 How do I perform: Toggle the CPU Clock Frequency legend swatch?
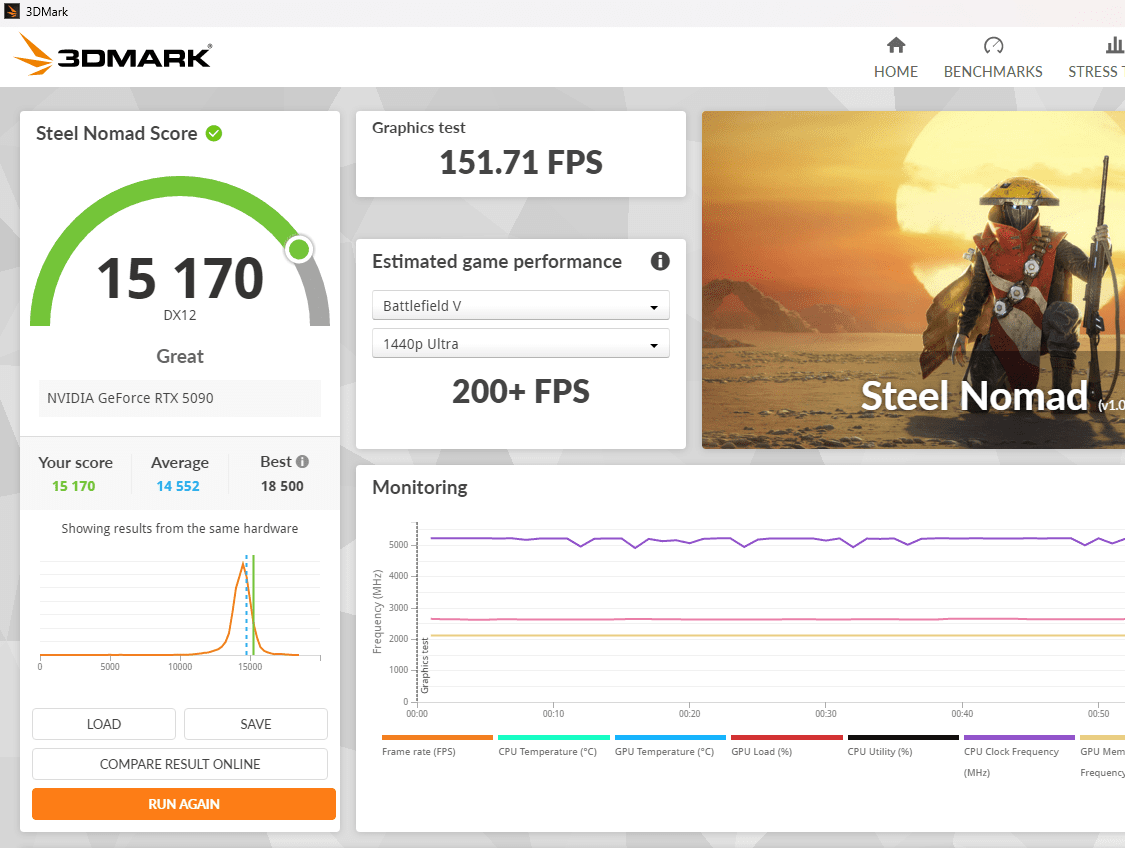(1020, 738)
